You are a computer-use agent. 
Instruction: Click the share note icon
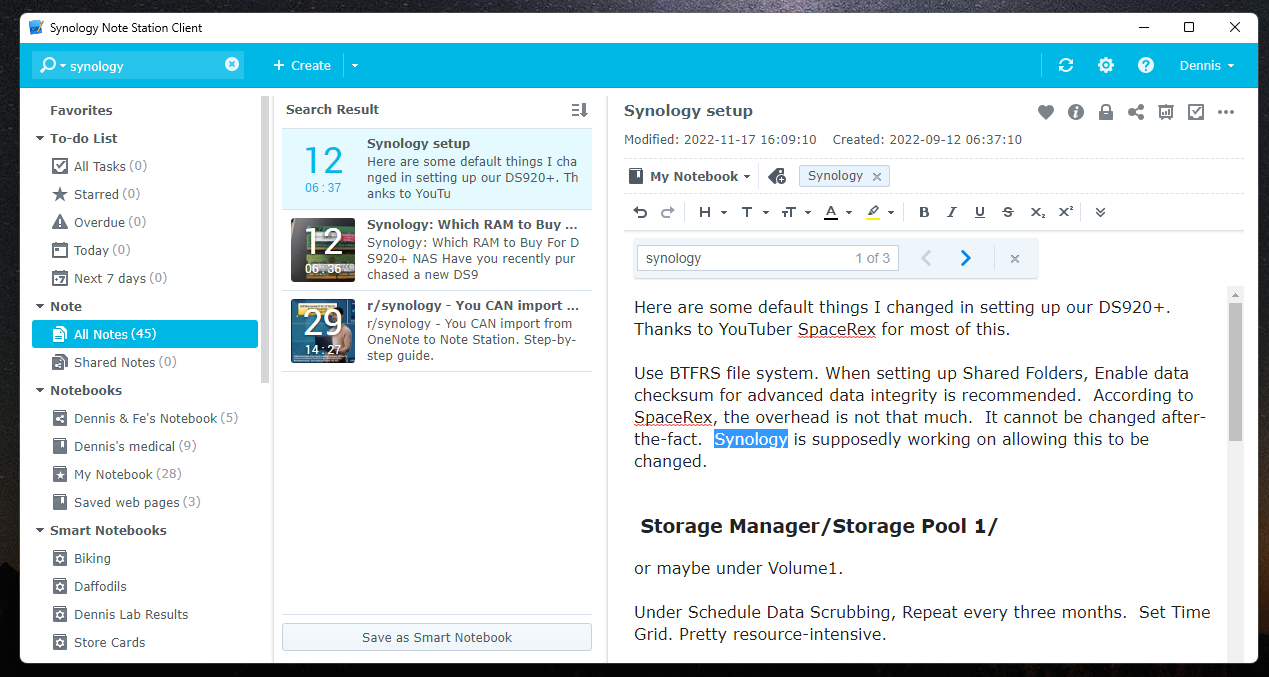click(1136, 112)
